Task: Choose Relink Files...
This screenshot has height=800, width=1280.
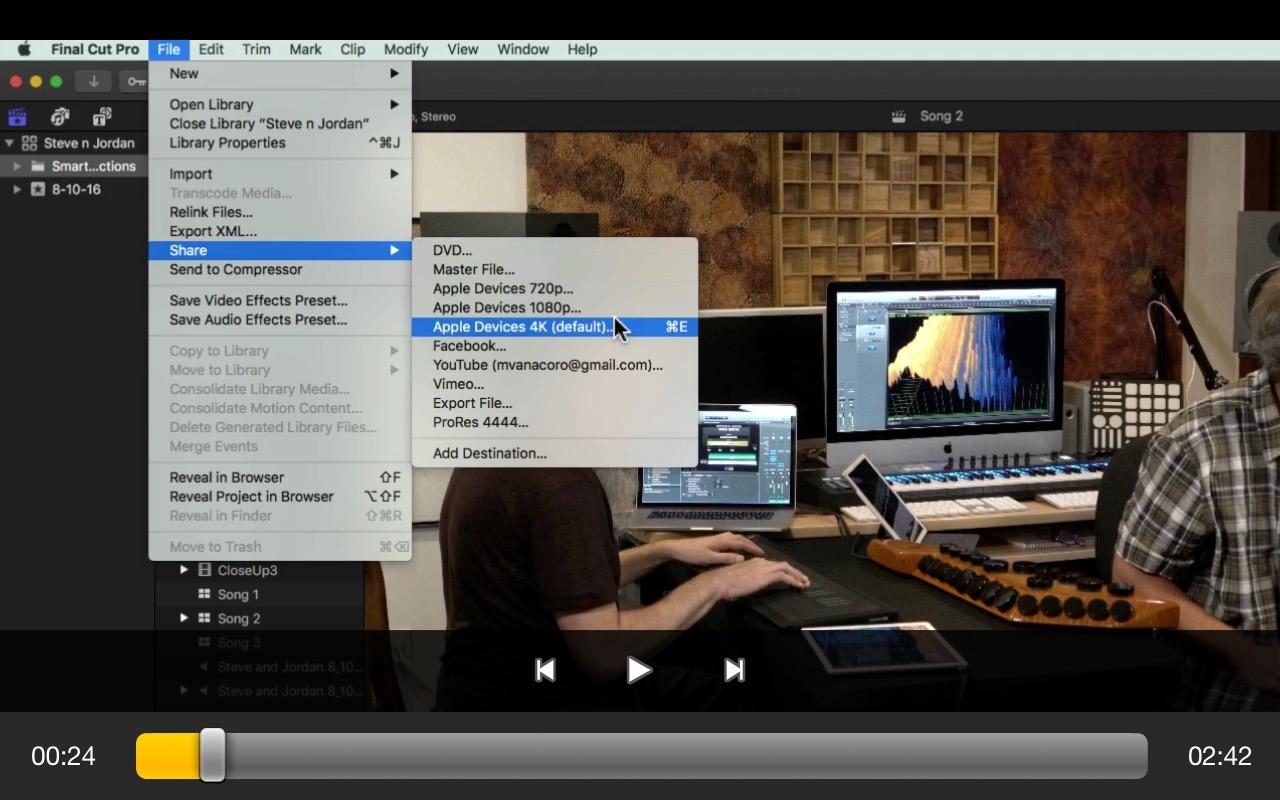Action: coord(280,212)
